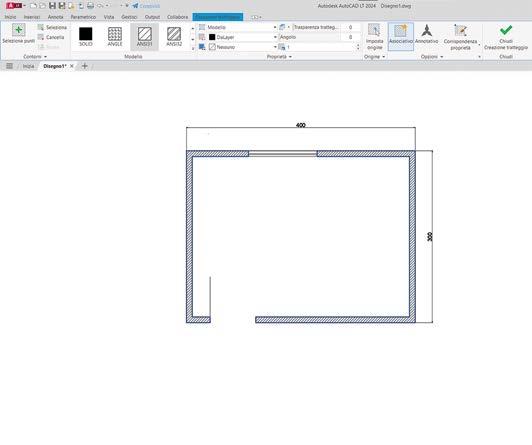Image resolution: width=532 pixels, height=445 pixels.
Task: Click the Imposta origine tool
Action: point(374,37)
